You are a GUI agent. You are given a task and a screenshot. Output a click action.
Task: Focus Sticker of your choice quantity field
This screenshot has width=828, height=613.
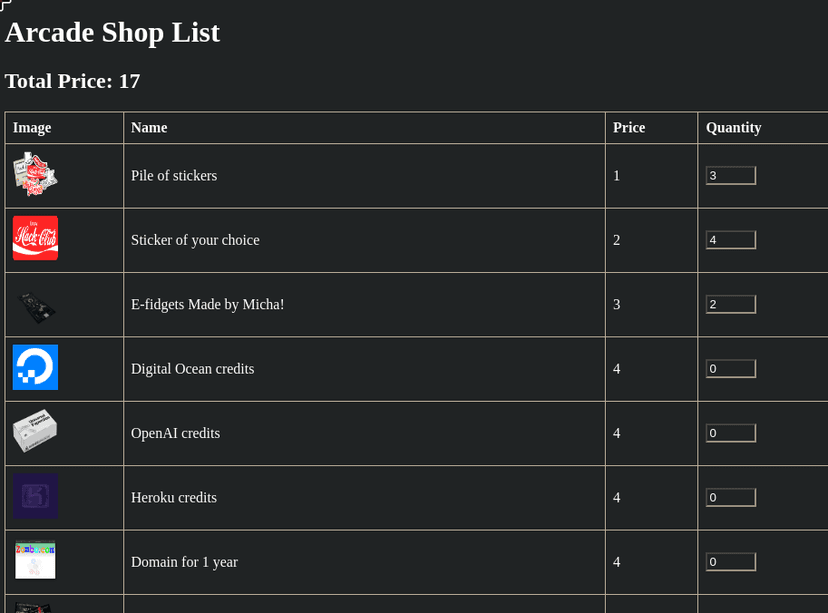[730, 240]
